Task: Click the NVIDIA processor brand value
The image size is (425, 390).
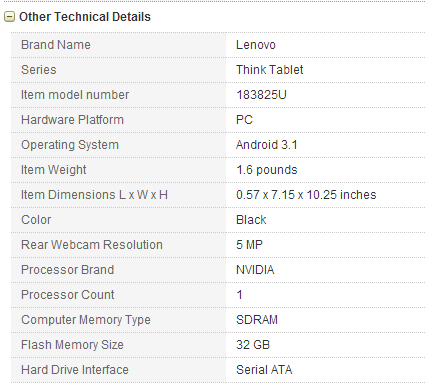Action: (x=255, y=270)
